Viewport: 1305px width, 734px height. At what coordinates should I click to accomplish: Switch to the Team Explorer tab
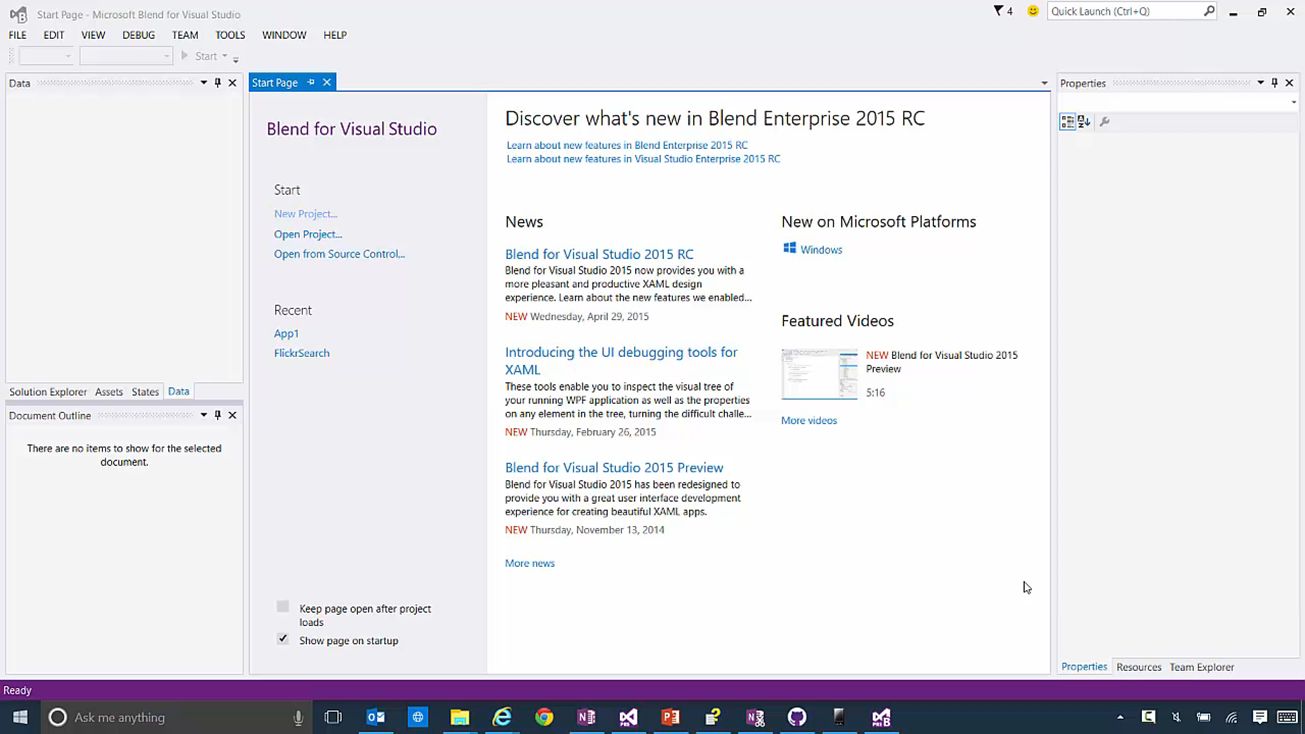(x=1202, y=667)
